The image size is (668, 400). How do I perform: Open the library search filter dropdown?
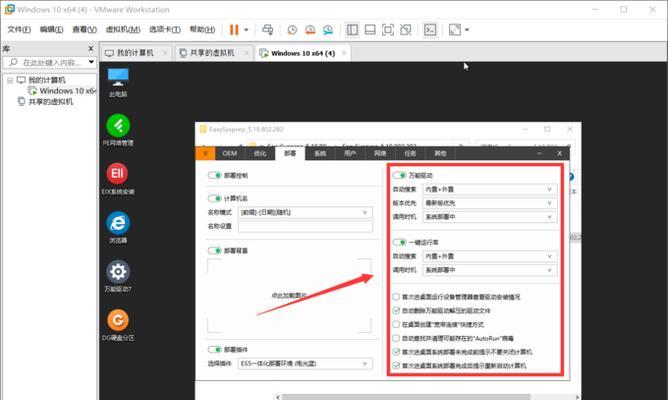91,62
